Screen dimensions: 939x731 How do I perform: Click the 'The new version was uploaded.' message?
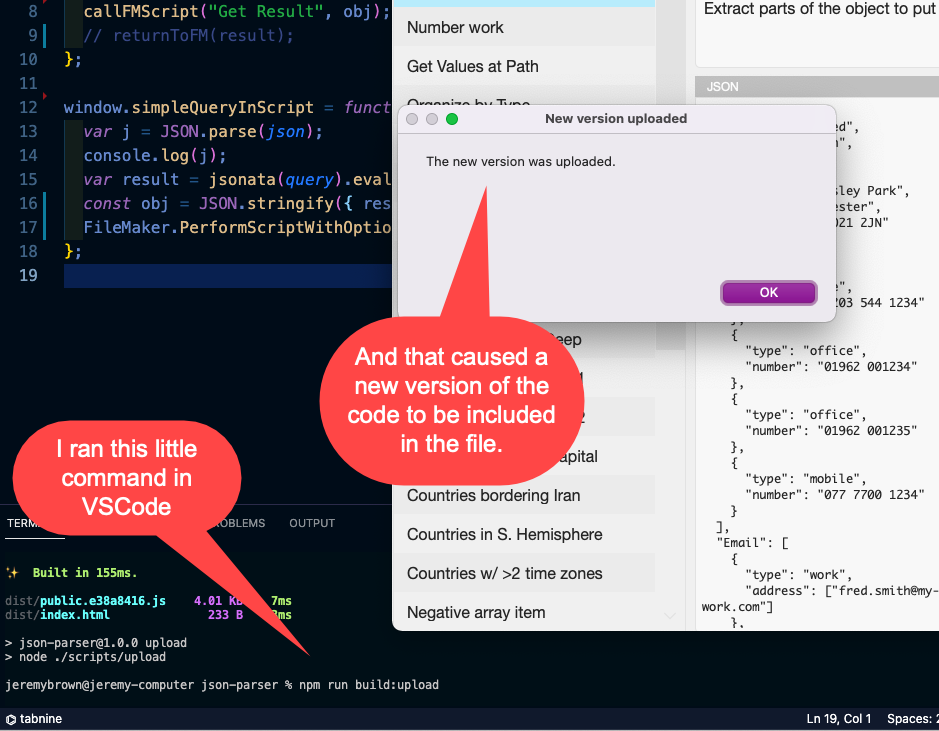520,162
